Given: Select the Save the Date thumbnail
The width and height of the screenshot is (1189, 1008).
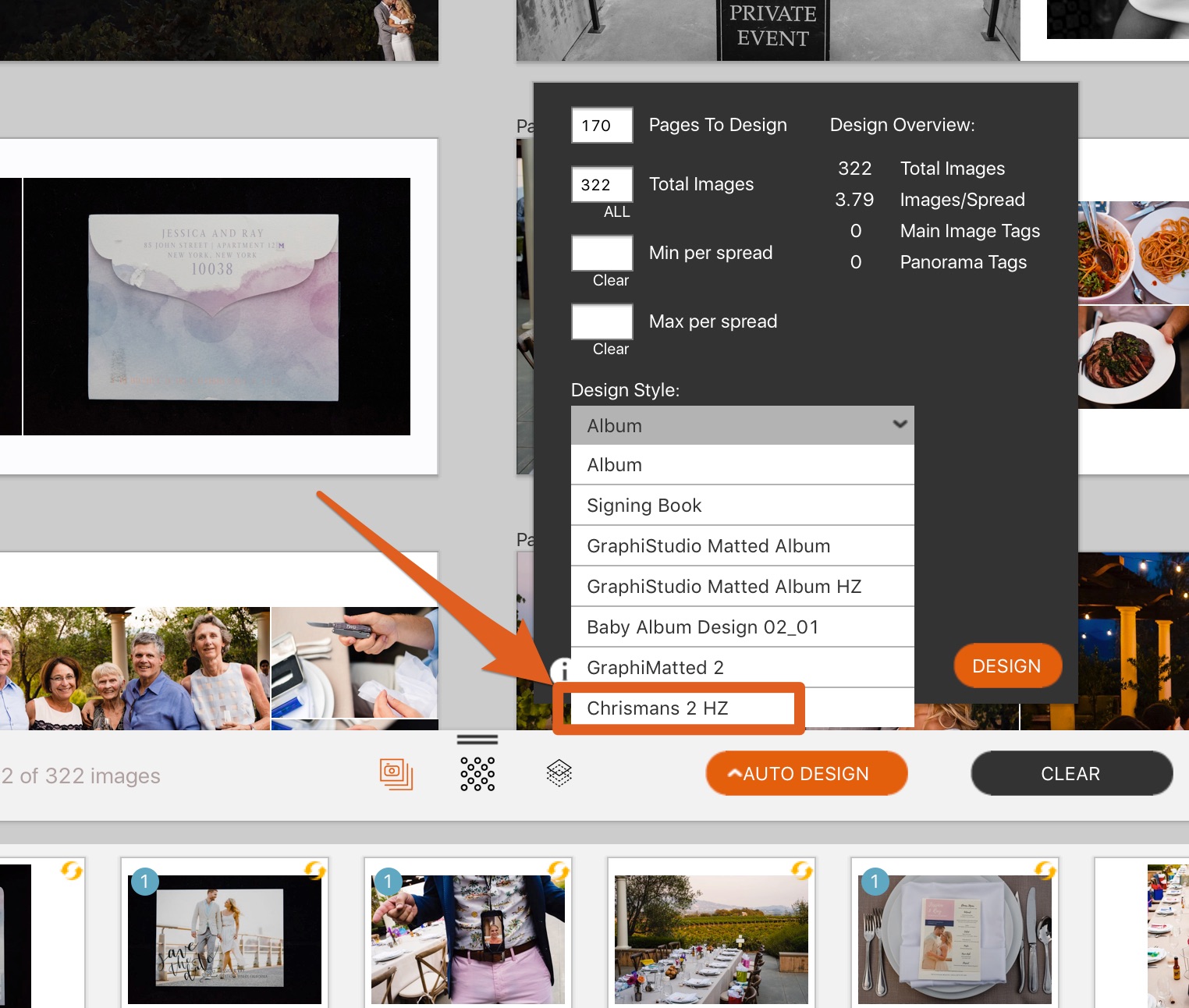Looking at the screenshot, I should point(225,939).
